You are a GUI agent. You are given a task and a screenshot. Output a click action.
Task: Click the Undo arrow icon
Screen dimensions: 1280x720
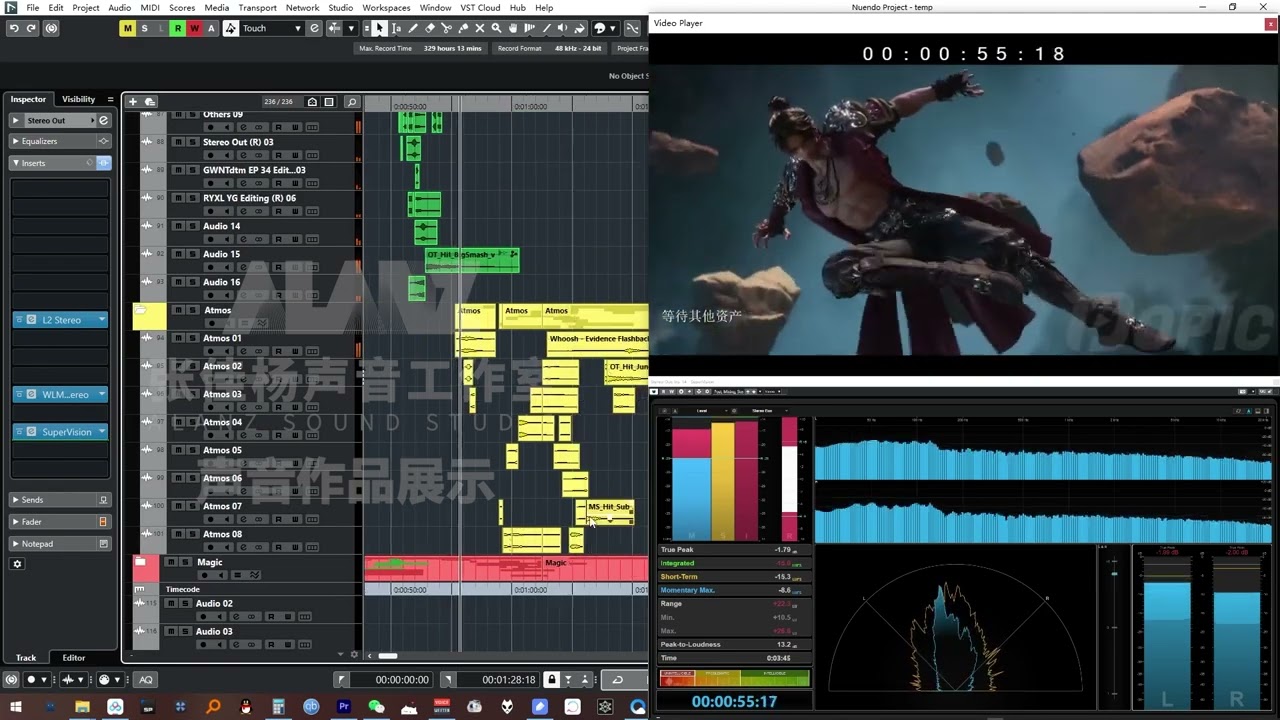(14, 28)
